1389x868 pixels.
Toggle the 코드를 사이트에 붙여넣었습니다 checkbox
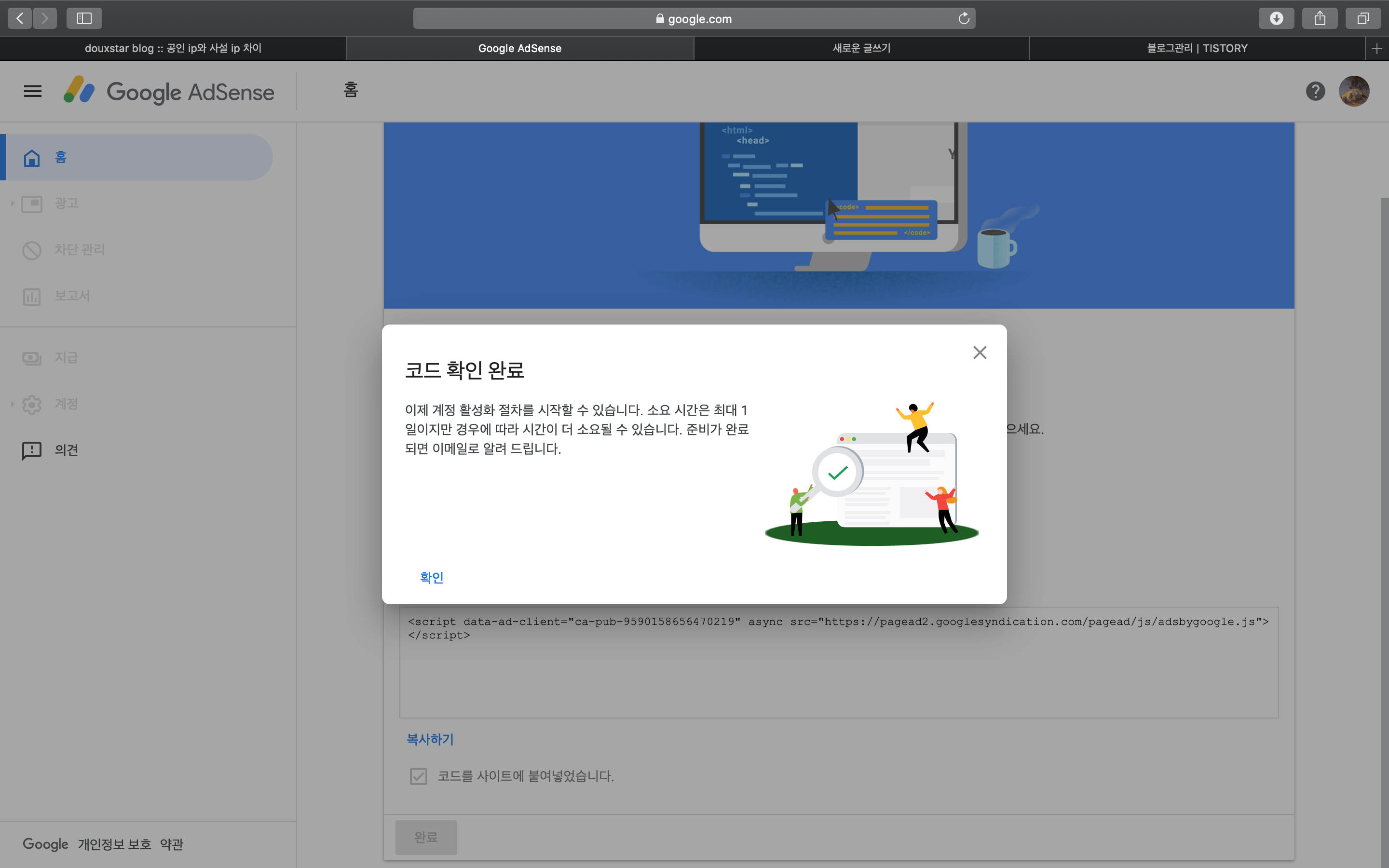(419, 776)
